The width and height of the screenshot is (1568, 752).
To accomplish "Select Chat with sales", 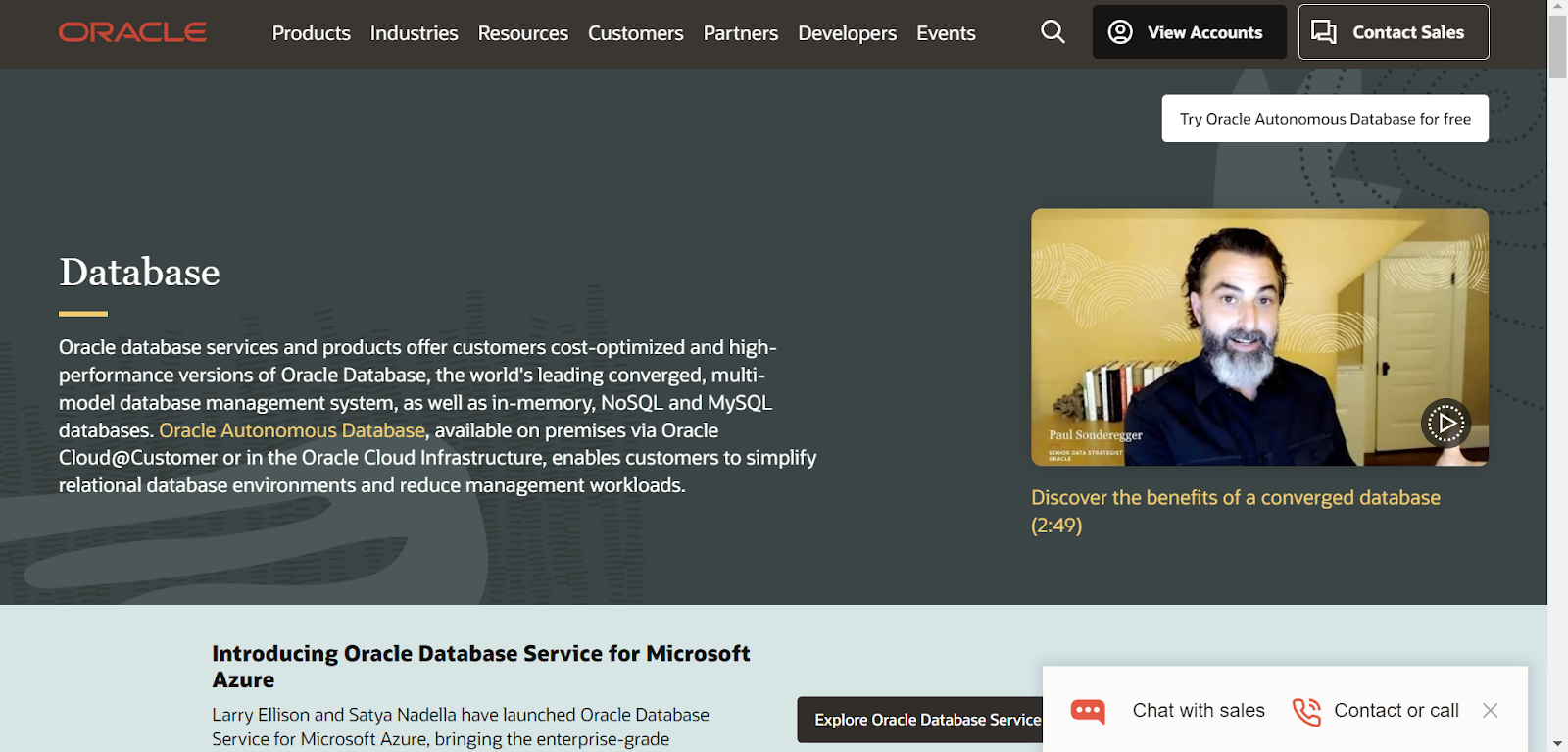I will (x=1199, y=711).
